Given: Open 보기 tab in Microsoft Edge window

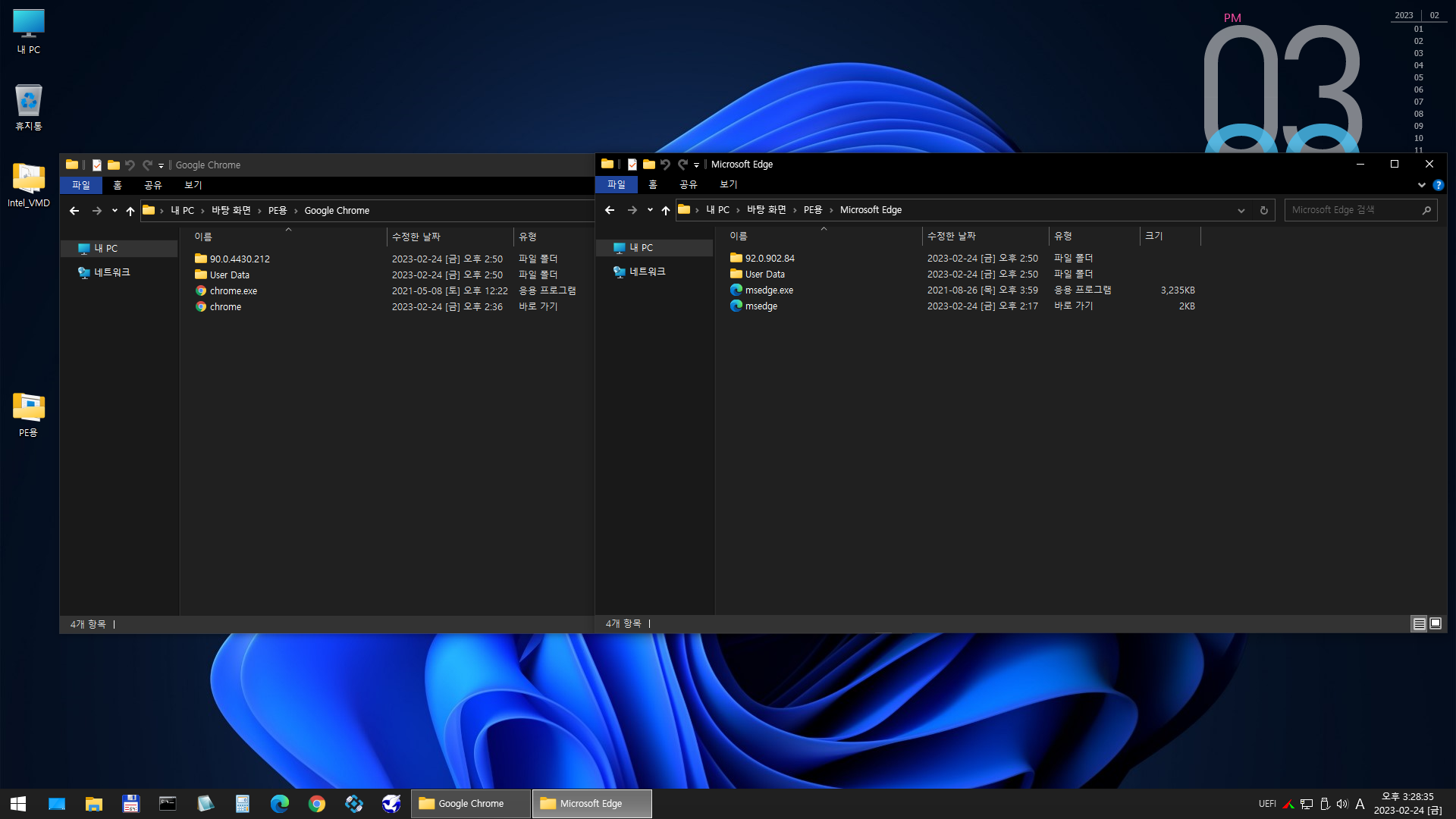Looking at the screenshot, I should (729, 184).
